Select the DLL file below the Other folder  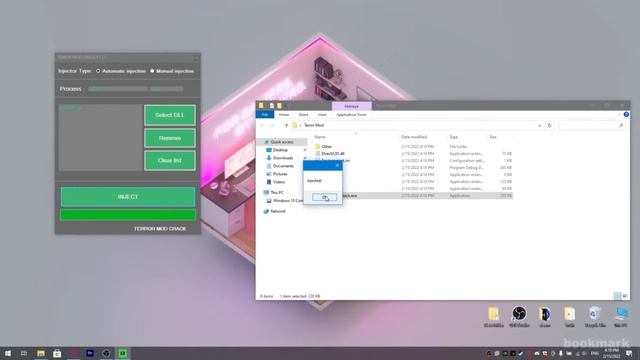[333, 154]
